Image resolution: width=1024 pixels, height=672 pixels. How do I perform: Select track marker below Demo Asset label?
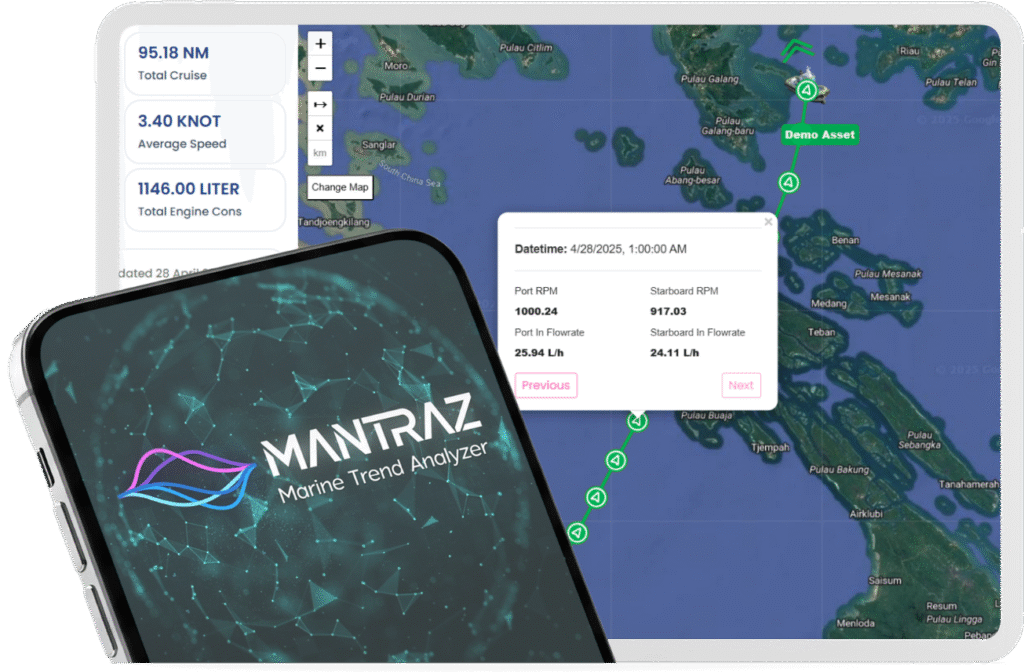point(788,182)
